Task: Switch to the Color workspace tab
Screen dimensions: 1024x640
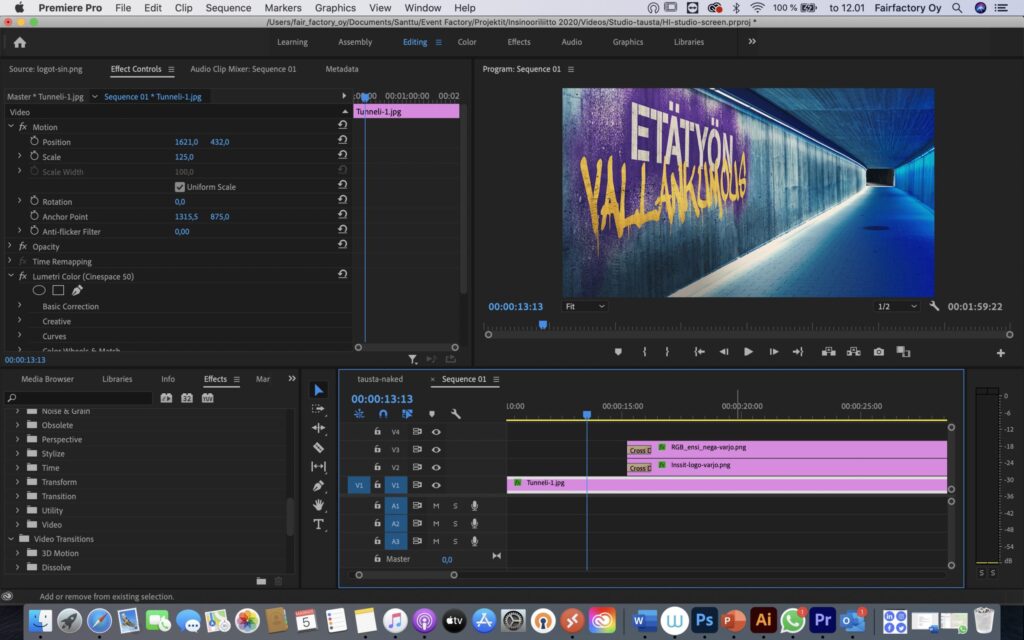Action: tap(467, 42)
